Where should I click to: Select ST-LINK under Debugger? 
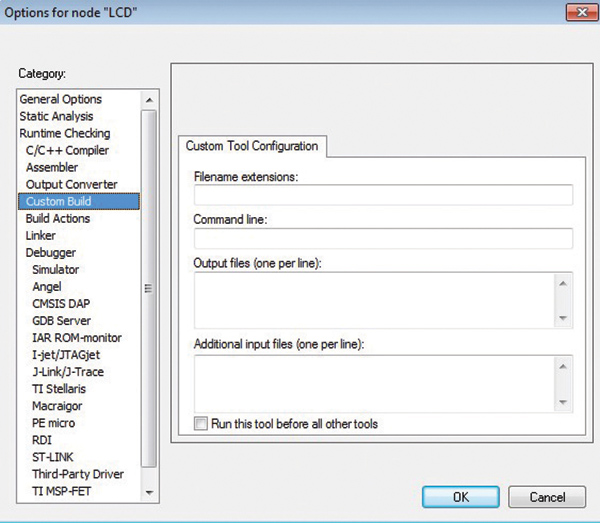point(54,457)
